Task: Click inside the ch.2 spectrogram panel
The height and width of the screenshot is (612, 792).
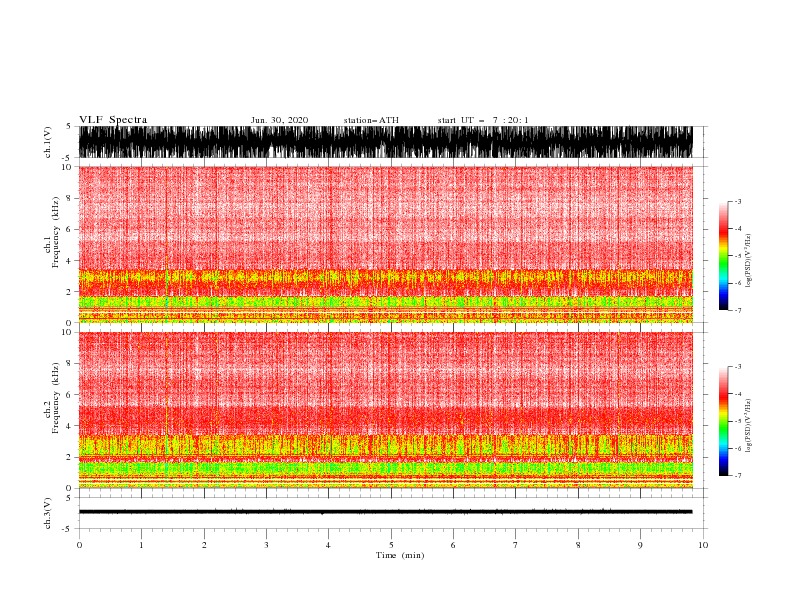Action: (x=386, y=410)
